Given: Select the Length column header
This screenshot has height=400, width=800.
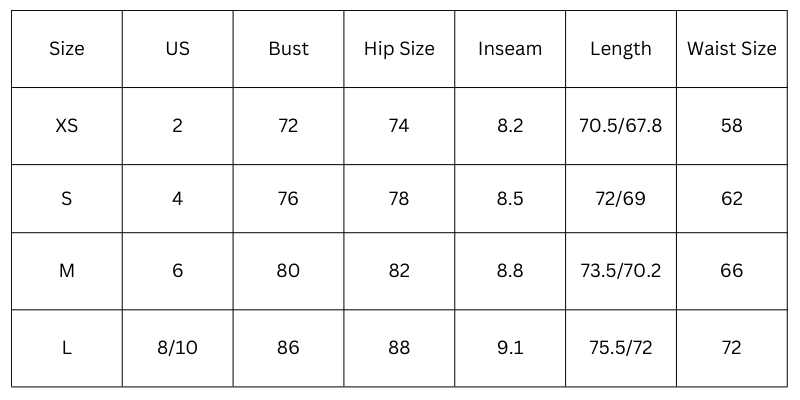Looking at the screenshot, I should click(621, 49).
